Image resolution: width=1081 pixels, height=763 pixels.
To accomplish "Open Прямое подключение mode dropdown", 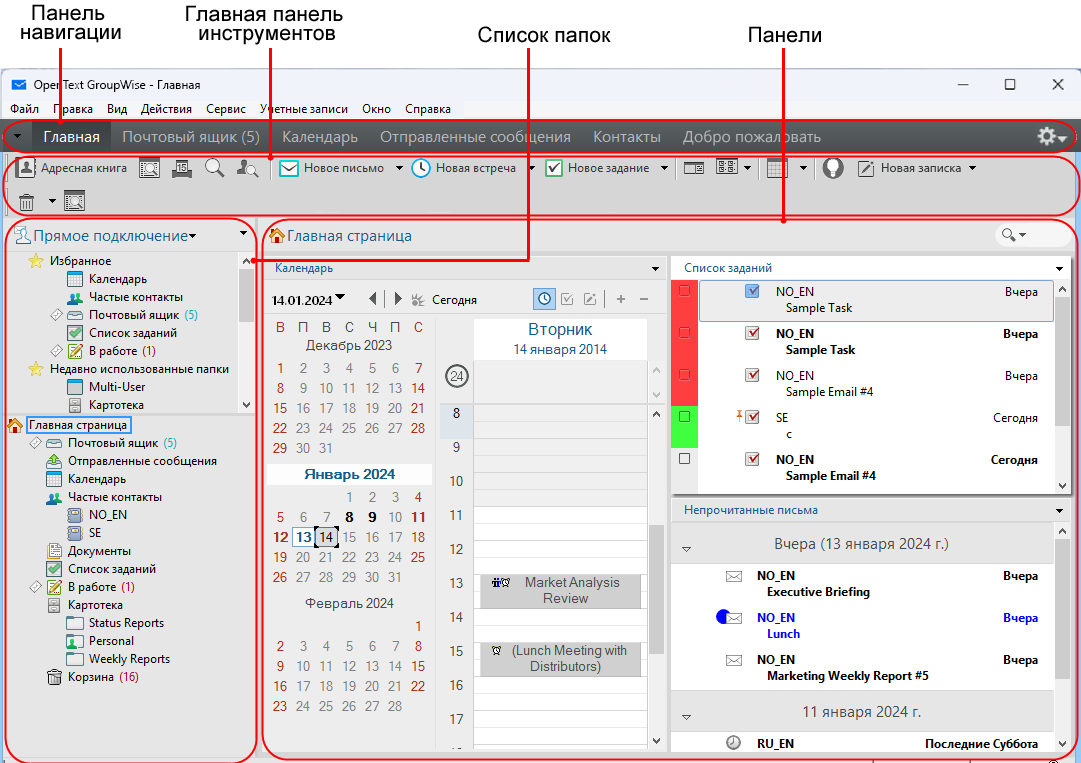I will [x=192, y=236].
